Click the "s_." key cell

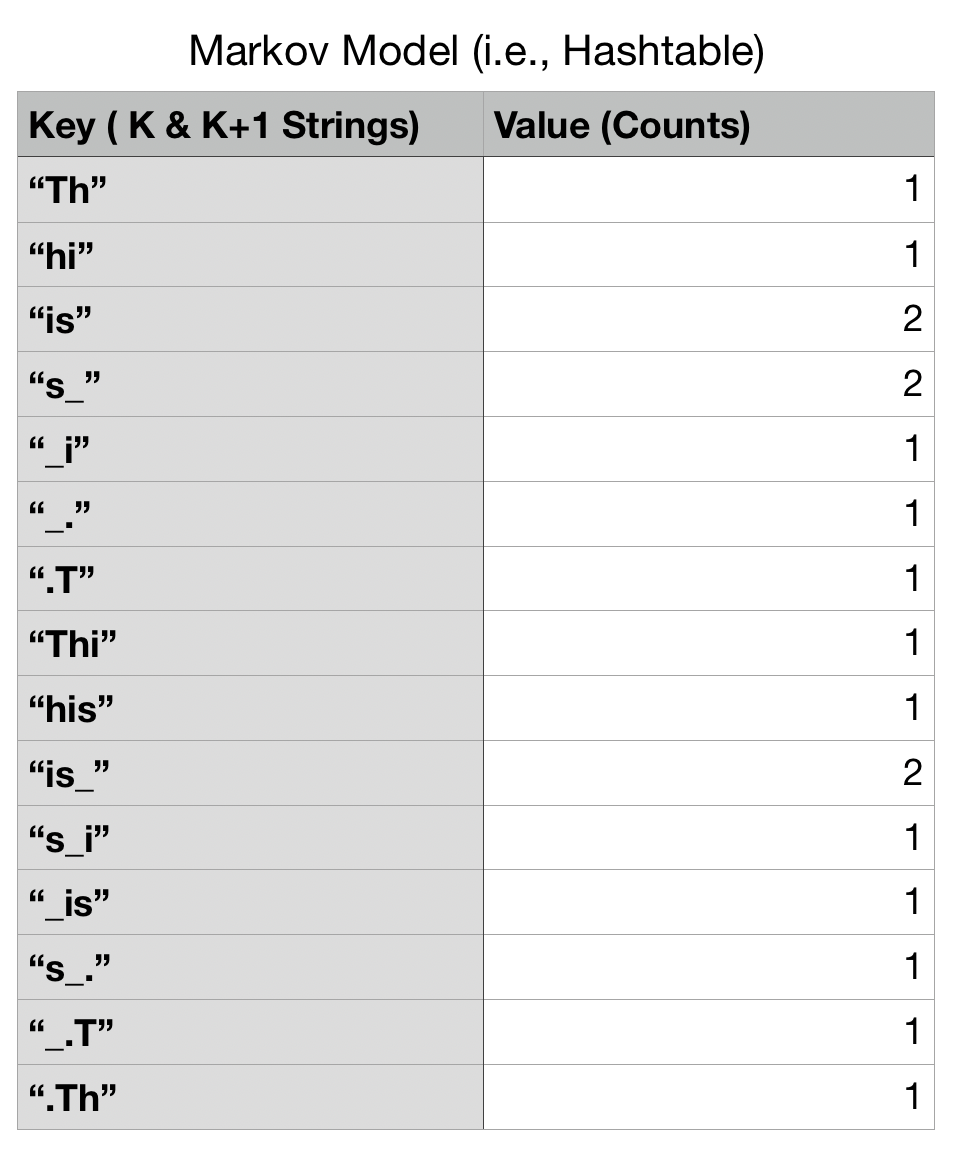[70, 967]
